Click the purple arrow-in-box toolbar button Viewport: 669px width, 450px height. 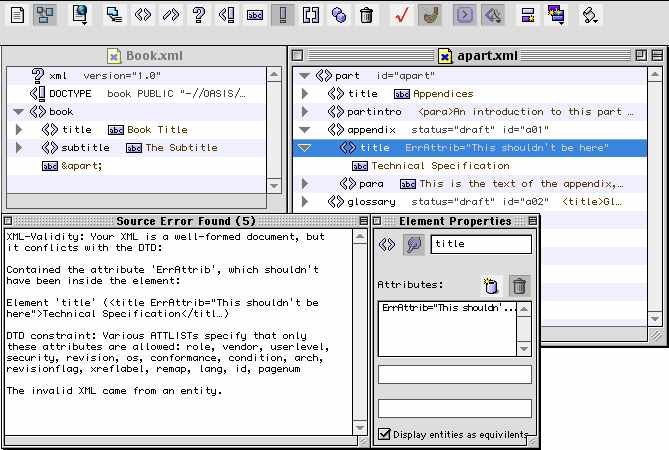[x=464, y=15]
